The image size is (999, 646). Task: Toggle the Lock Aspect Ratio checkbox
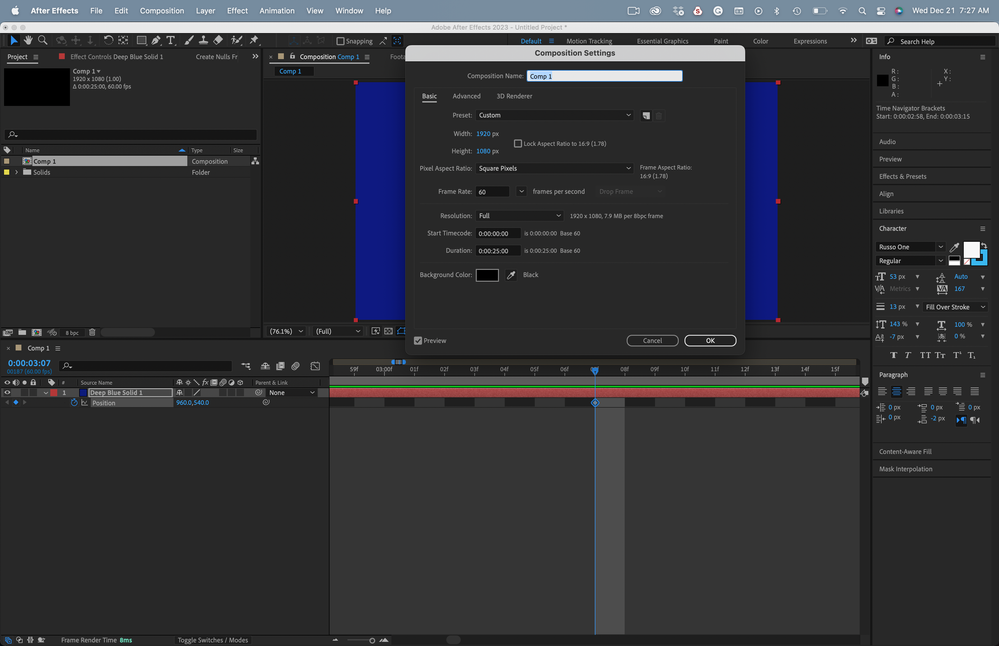coord(518,143)
